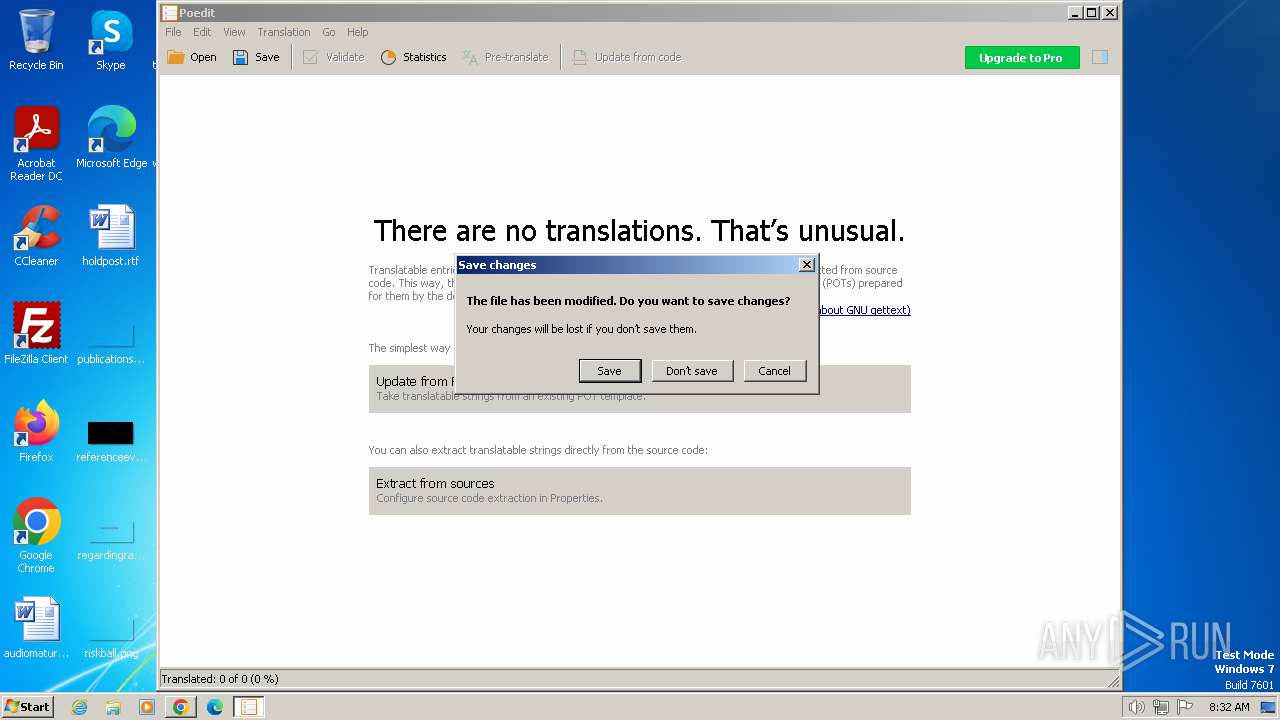
Task: Open the Help menu
Action: 357,32
